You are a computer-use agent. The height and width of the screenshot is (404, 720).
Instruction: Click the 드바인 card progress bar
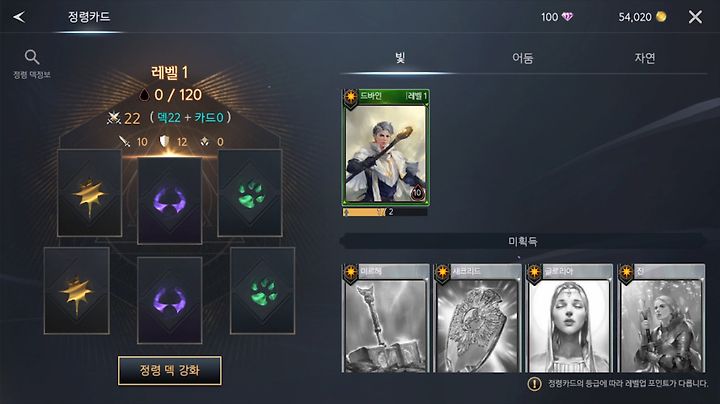(x=385, y=212)
